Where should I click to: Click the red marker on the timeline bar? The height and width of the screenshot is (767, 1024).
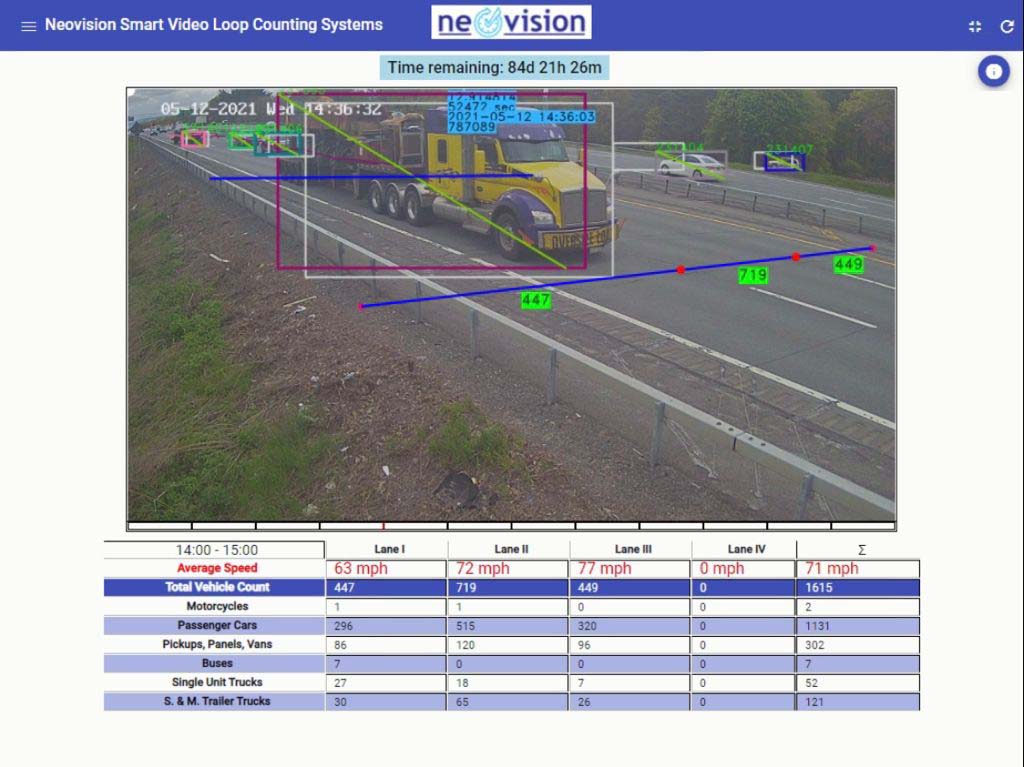(383, 525)
